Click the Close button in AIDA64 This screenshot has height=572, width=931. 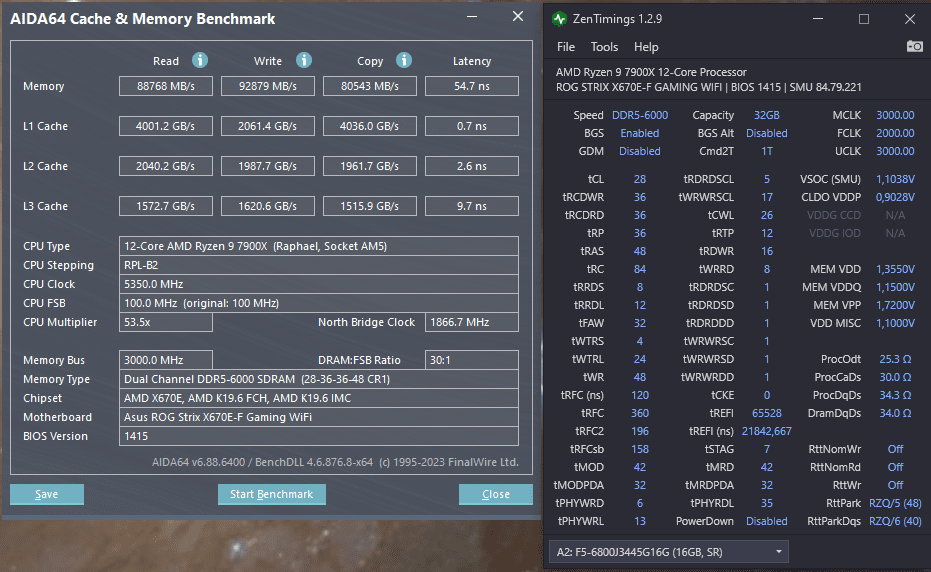tap(496, 494)
